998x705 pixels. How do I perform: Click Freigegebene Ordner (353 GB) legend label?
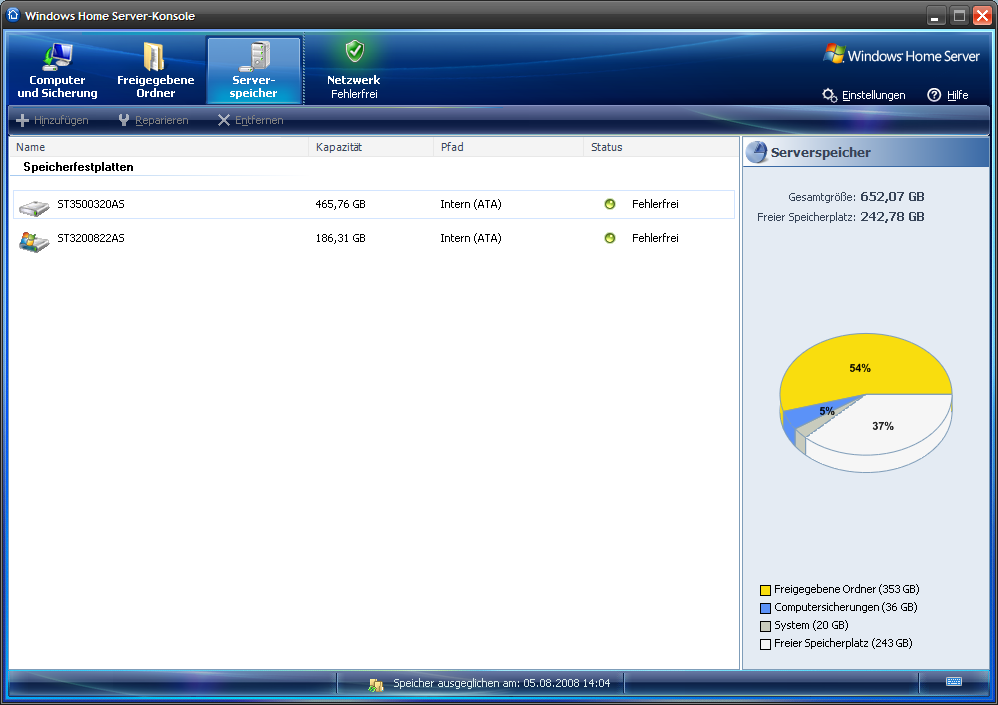point(847,589)
